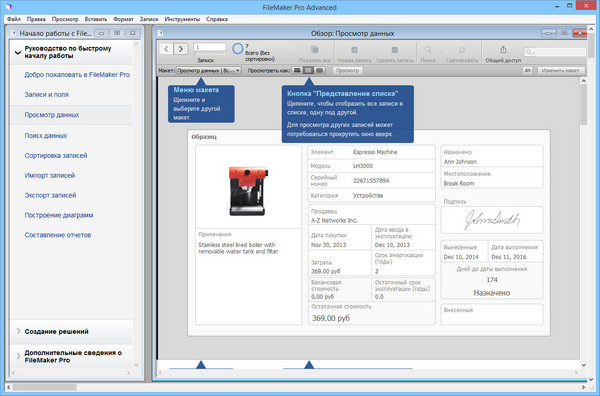The image size is (600, 396).
Task: Click the document icon of Обзор window
Action: (161, 33)
